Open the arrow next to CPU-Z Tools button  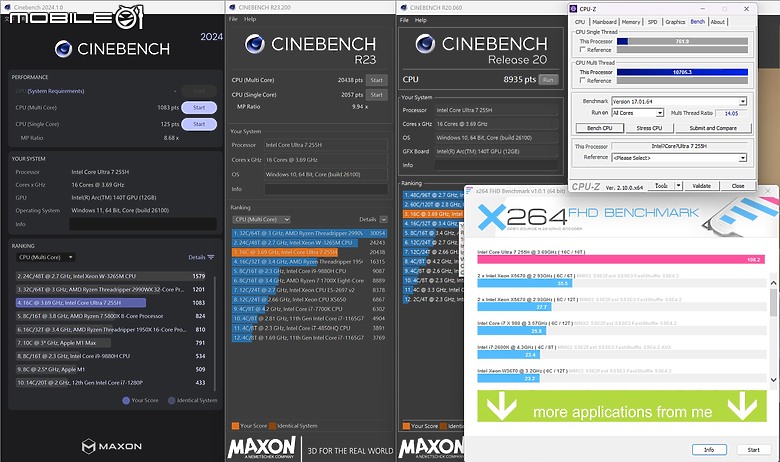click(x=678, y=185)
